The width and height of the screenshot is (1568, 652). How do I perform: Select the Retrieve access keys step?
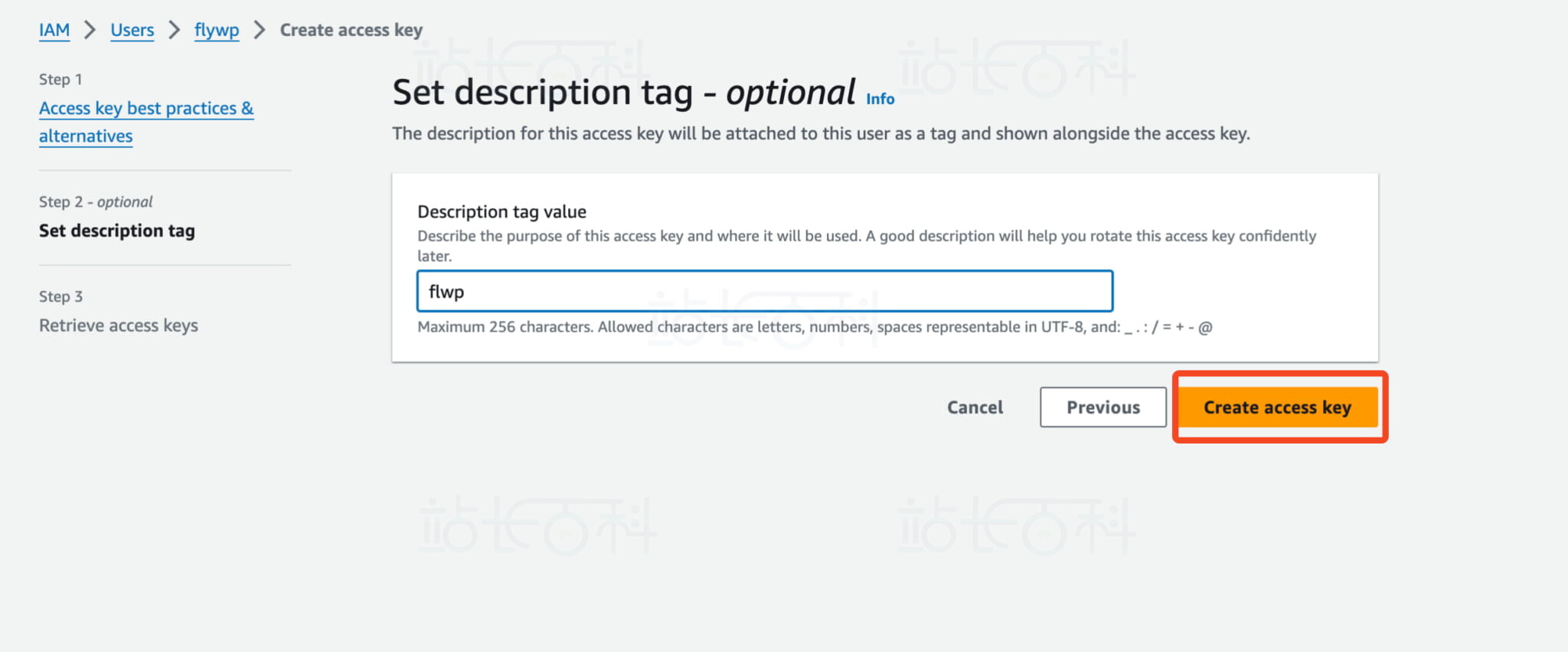point(119,326)
